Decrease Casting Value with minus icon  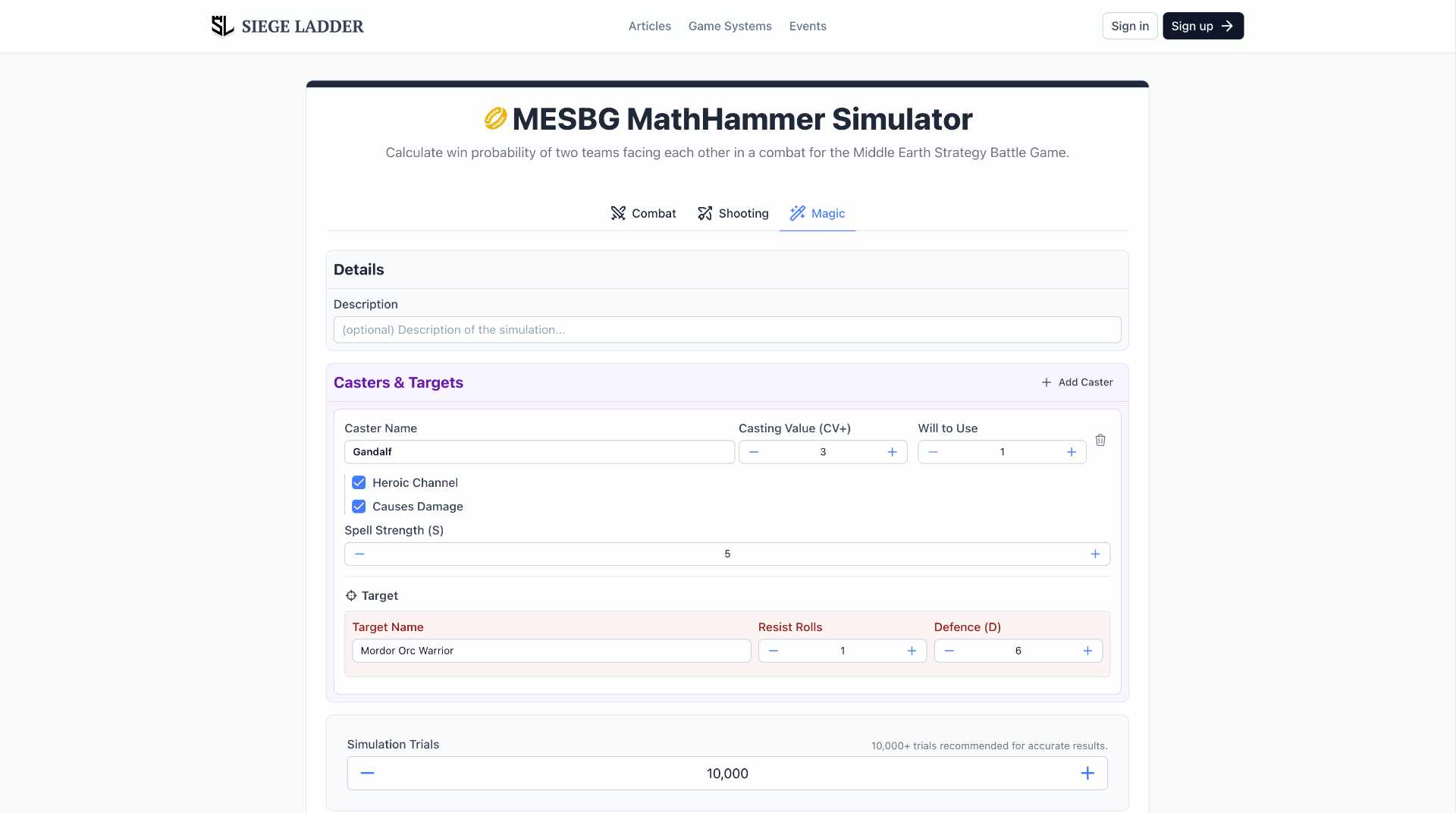[754, 452]
